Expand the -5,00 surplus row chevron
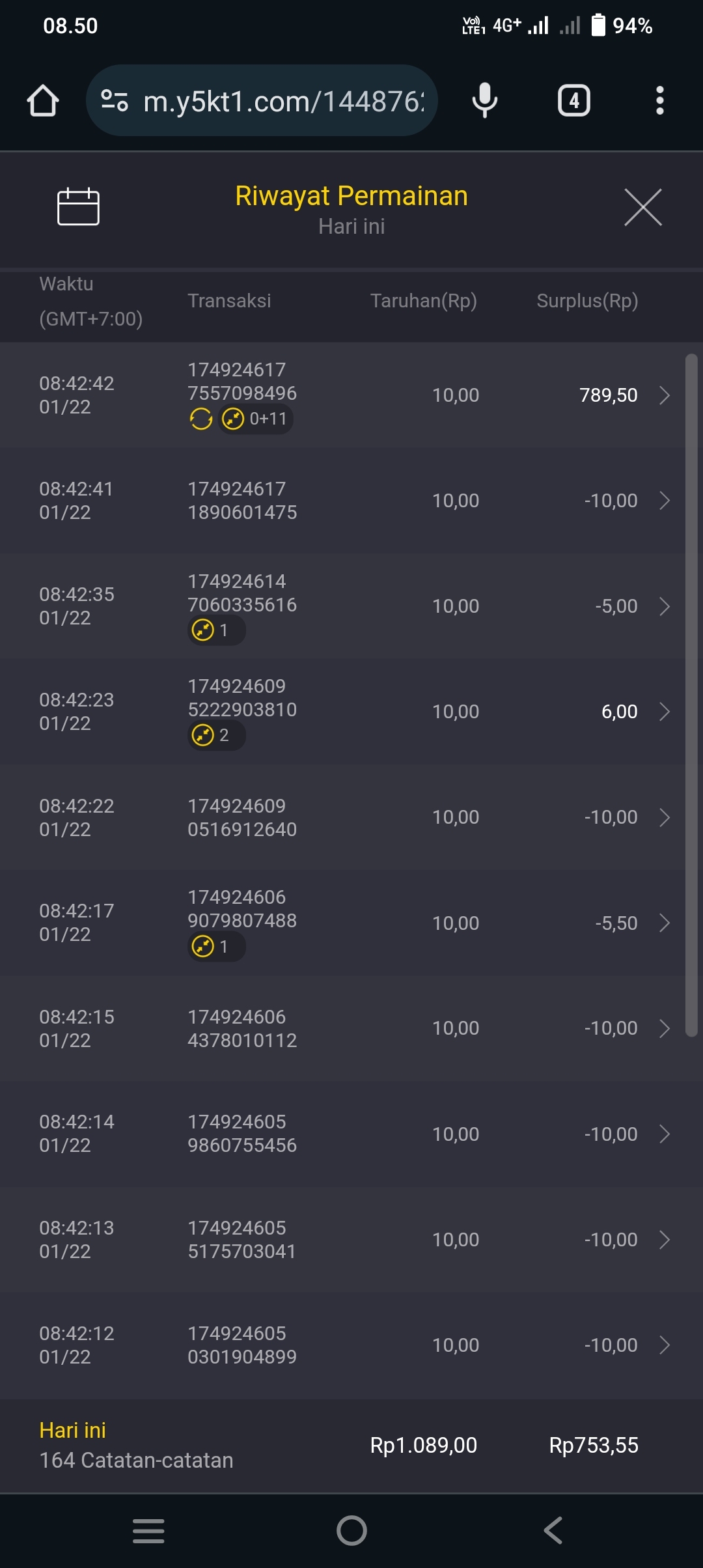703x1568 pixels. click(x=664, y=606)
